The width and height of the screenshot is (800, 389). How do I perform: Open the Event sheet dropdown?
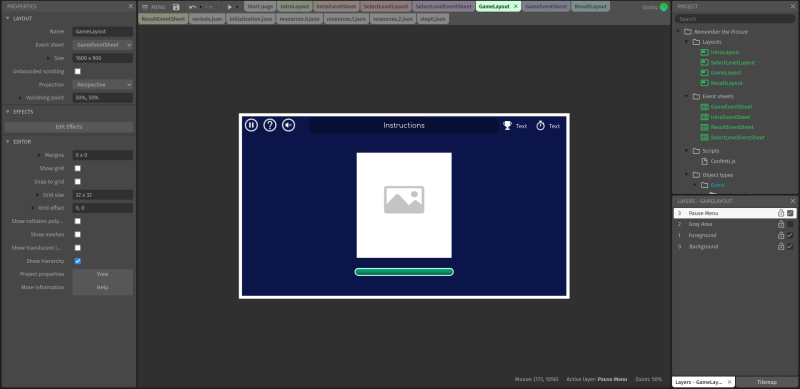(103, 45)
